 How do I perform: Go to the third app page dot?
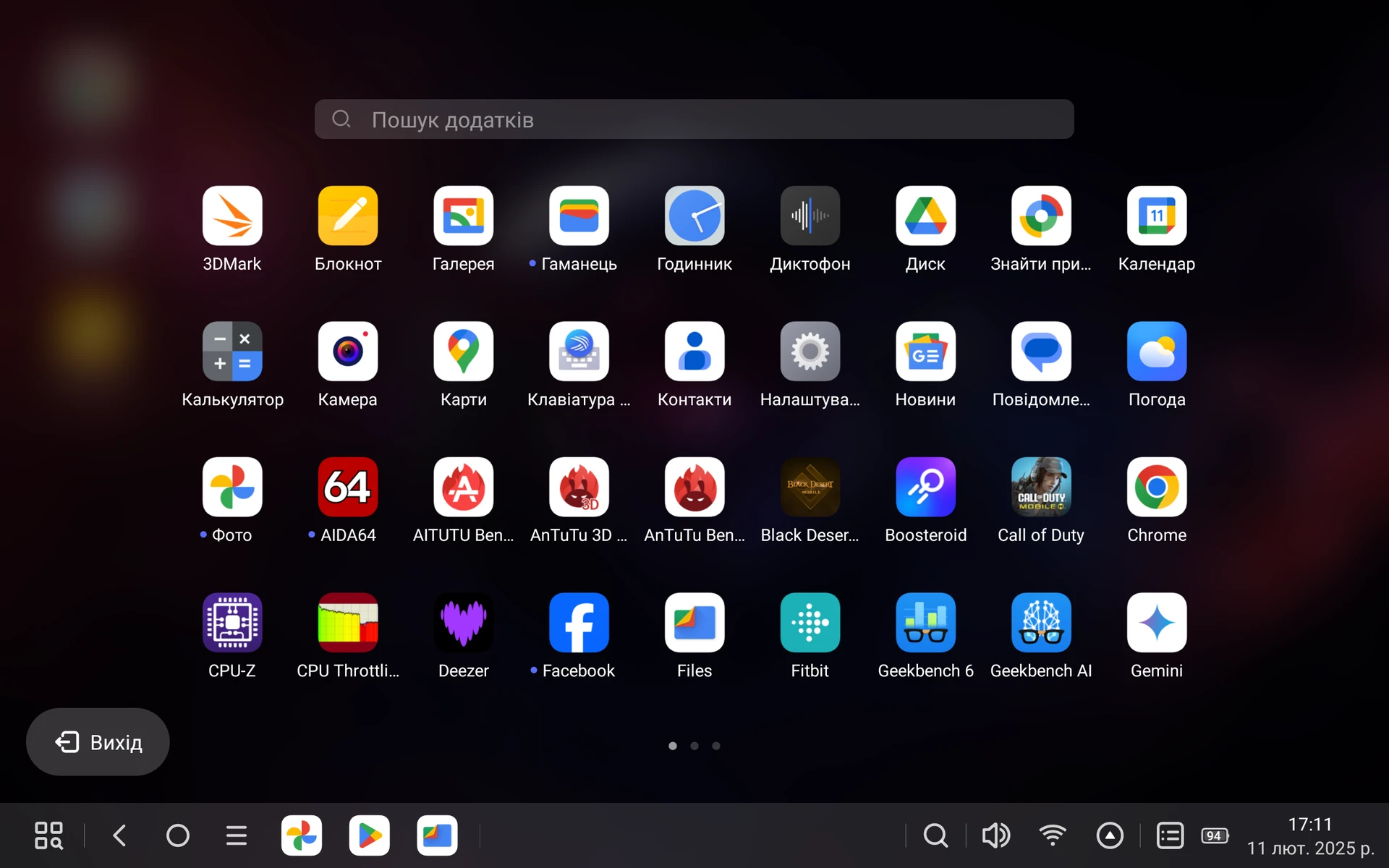click(x=716, y=746)
